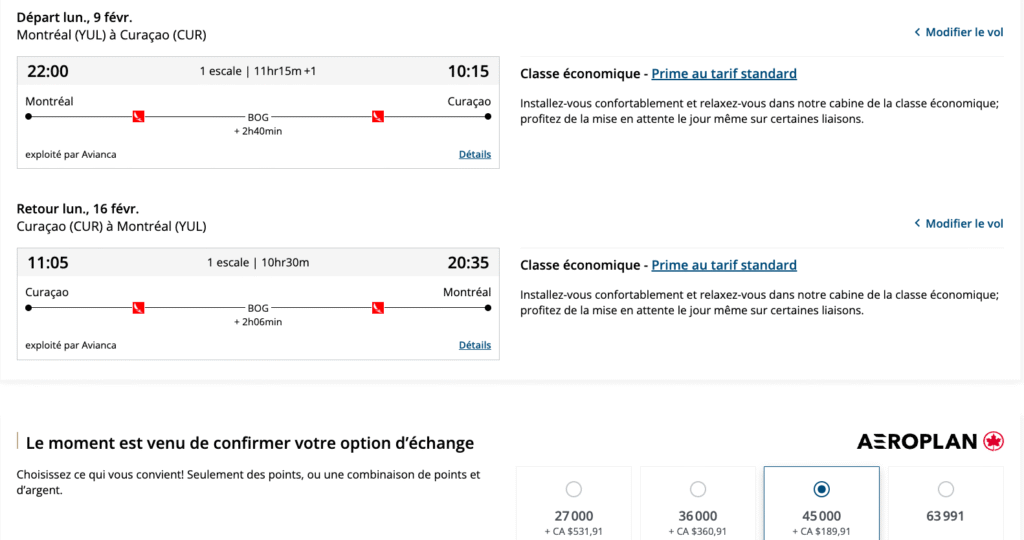Select the 45 000 points radio button
Screen dimensions: 1024x540
(x=821, y=489)
